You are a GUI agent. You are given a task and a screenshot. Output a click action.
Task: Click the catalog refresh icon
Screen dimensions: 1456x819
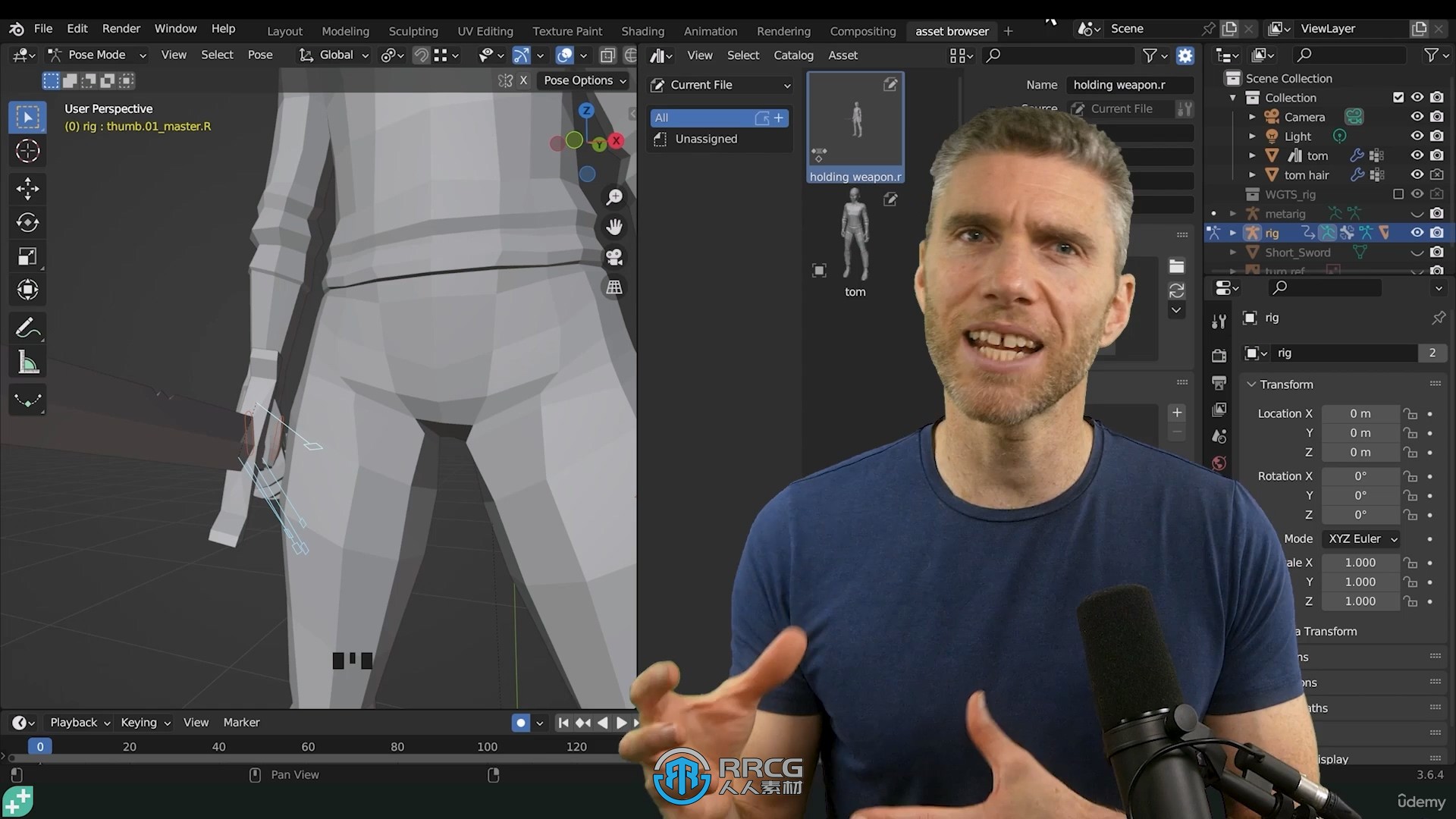pos(1176,290)
